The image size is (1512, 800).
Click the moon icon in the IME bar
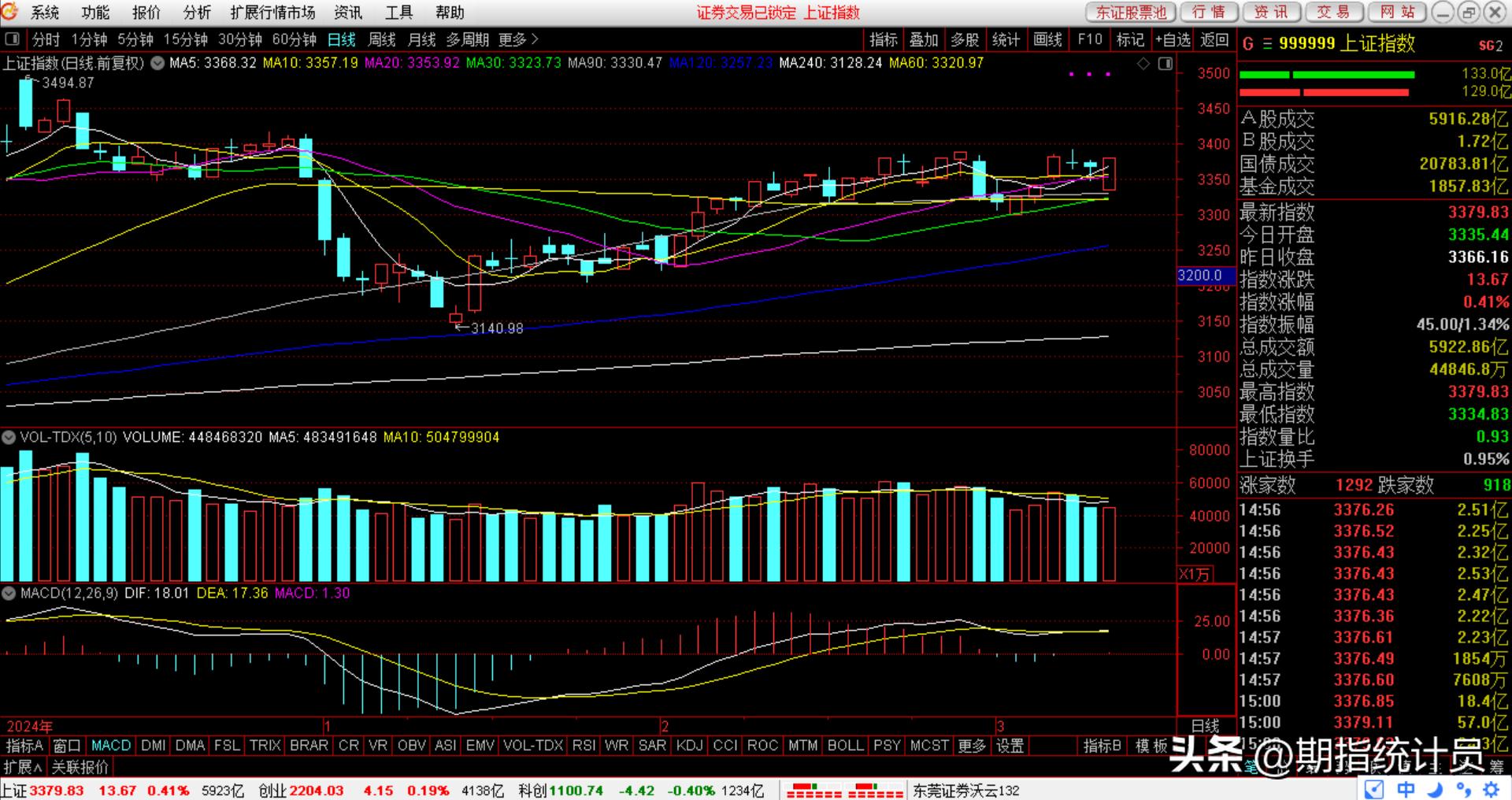pos(1435,789)
